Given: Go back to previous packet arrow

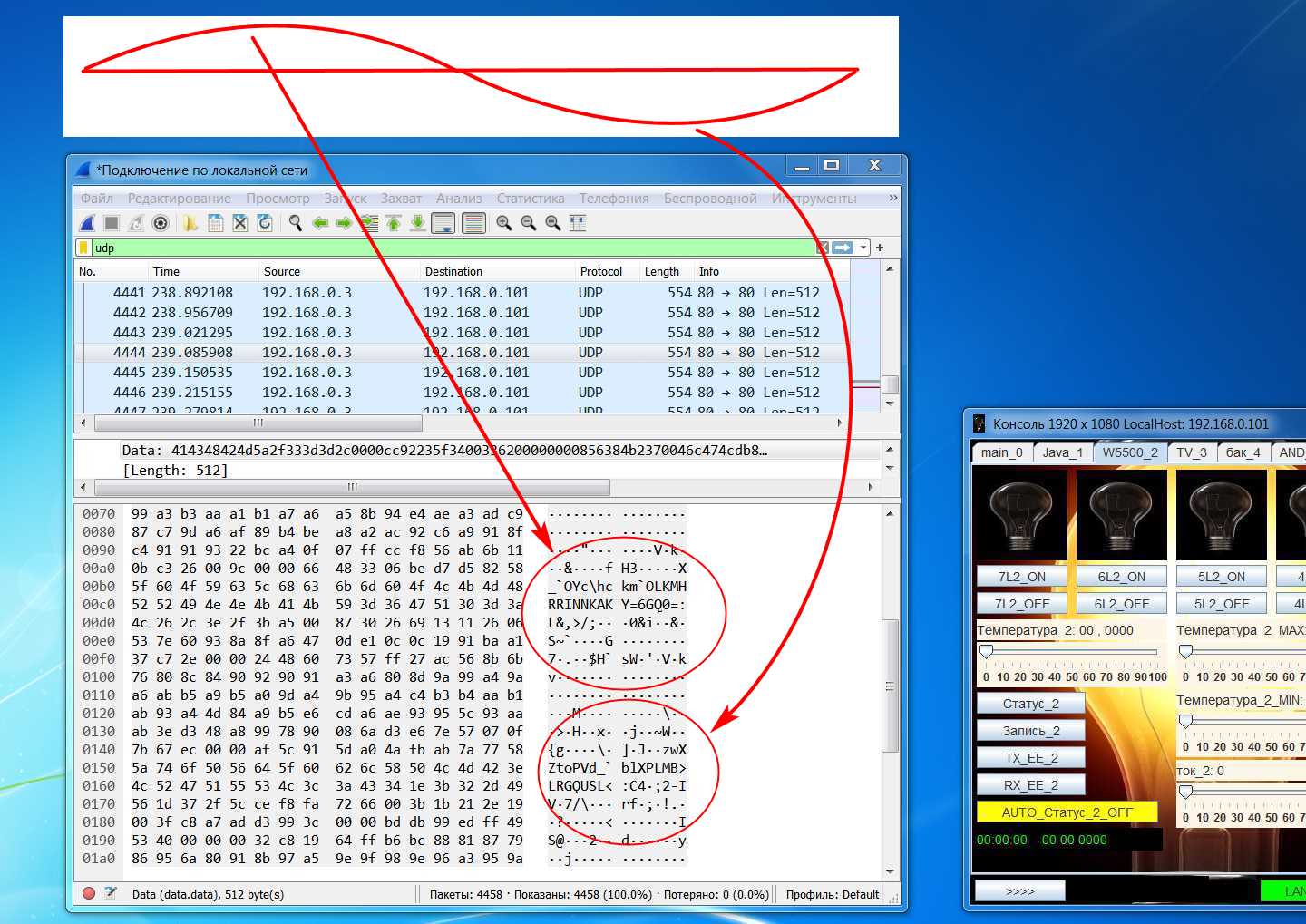Looking at the screenshot, I should click(x=320, y=222).
